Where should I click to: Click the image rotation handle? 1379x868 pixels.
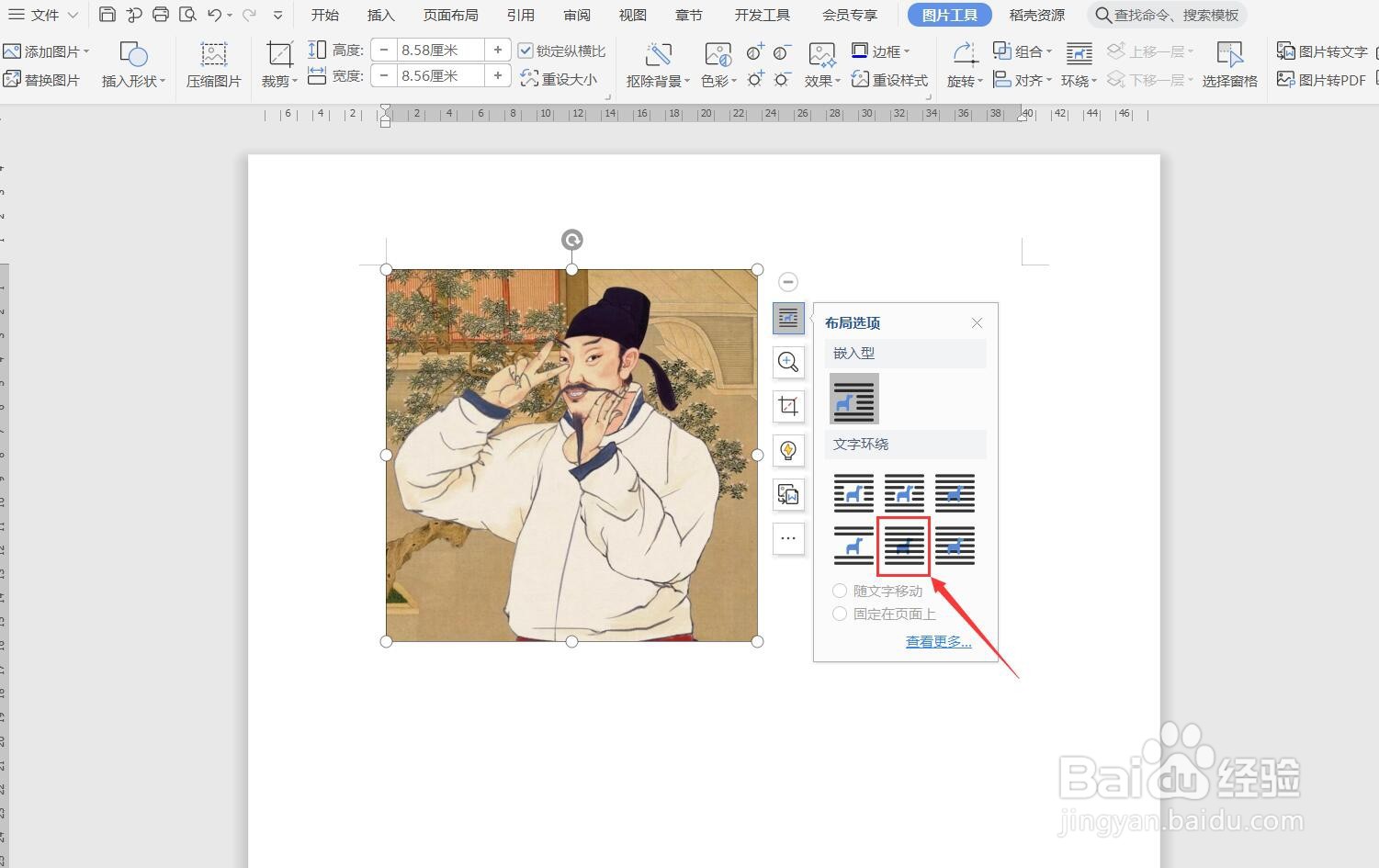[571, 240]
